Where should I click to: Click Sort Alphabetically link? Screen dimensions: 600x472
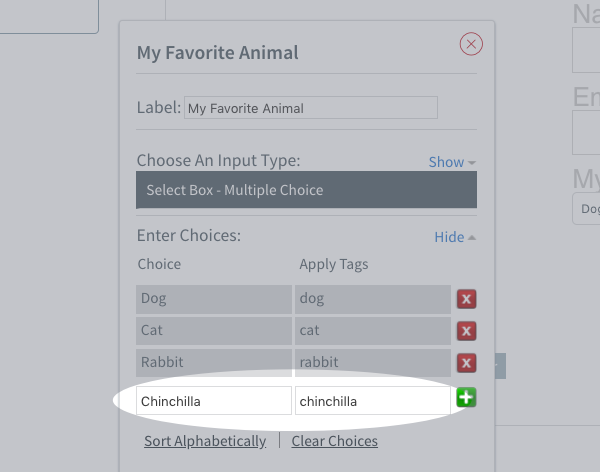coord(205,441)
